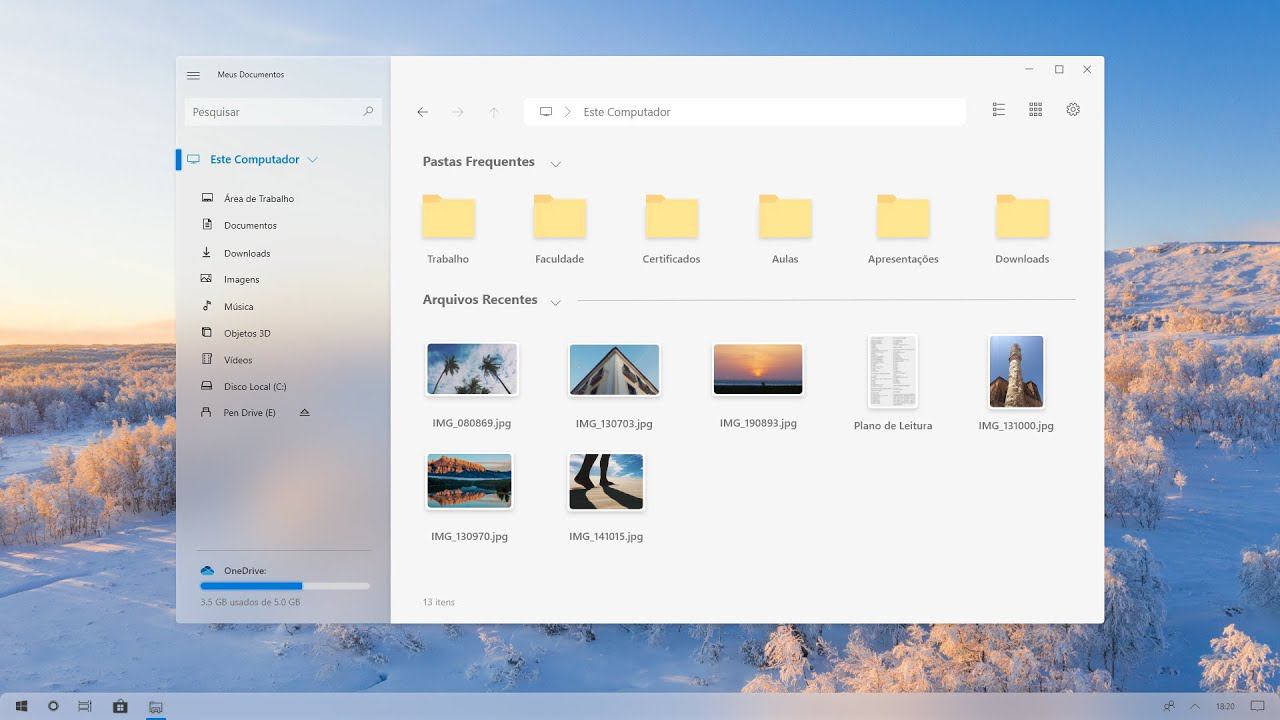
Task: Open the Certificados folder
Action: 671,218
